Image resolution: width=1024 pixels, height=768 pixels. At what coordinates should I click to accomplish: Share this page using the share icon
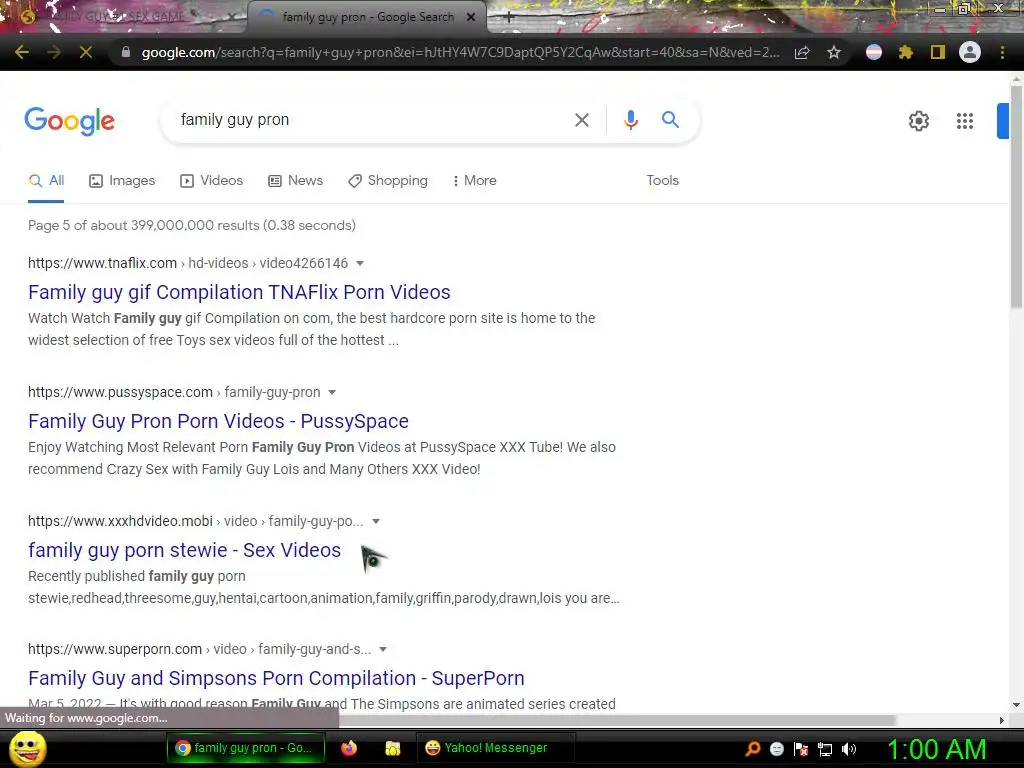tap(802, 52)
